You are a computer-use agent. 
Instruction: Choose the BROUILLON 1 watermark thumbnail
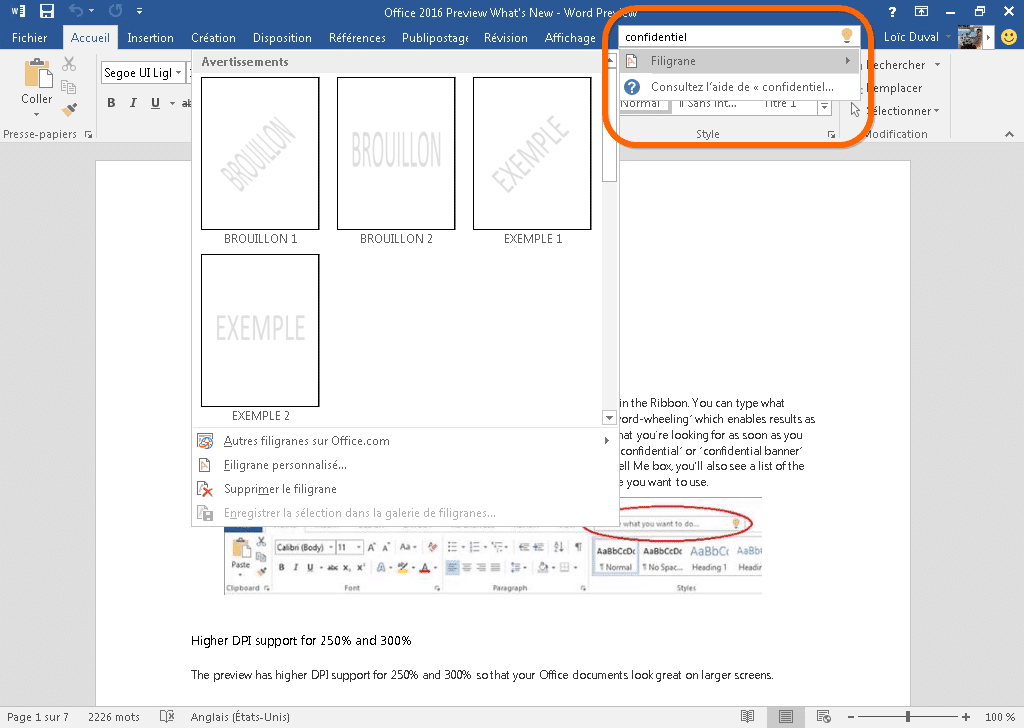(x=260, y=153)
